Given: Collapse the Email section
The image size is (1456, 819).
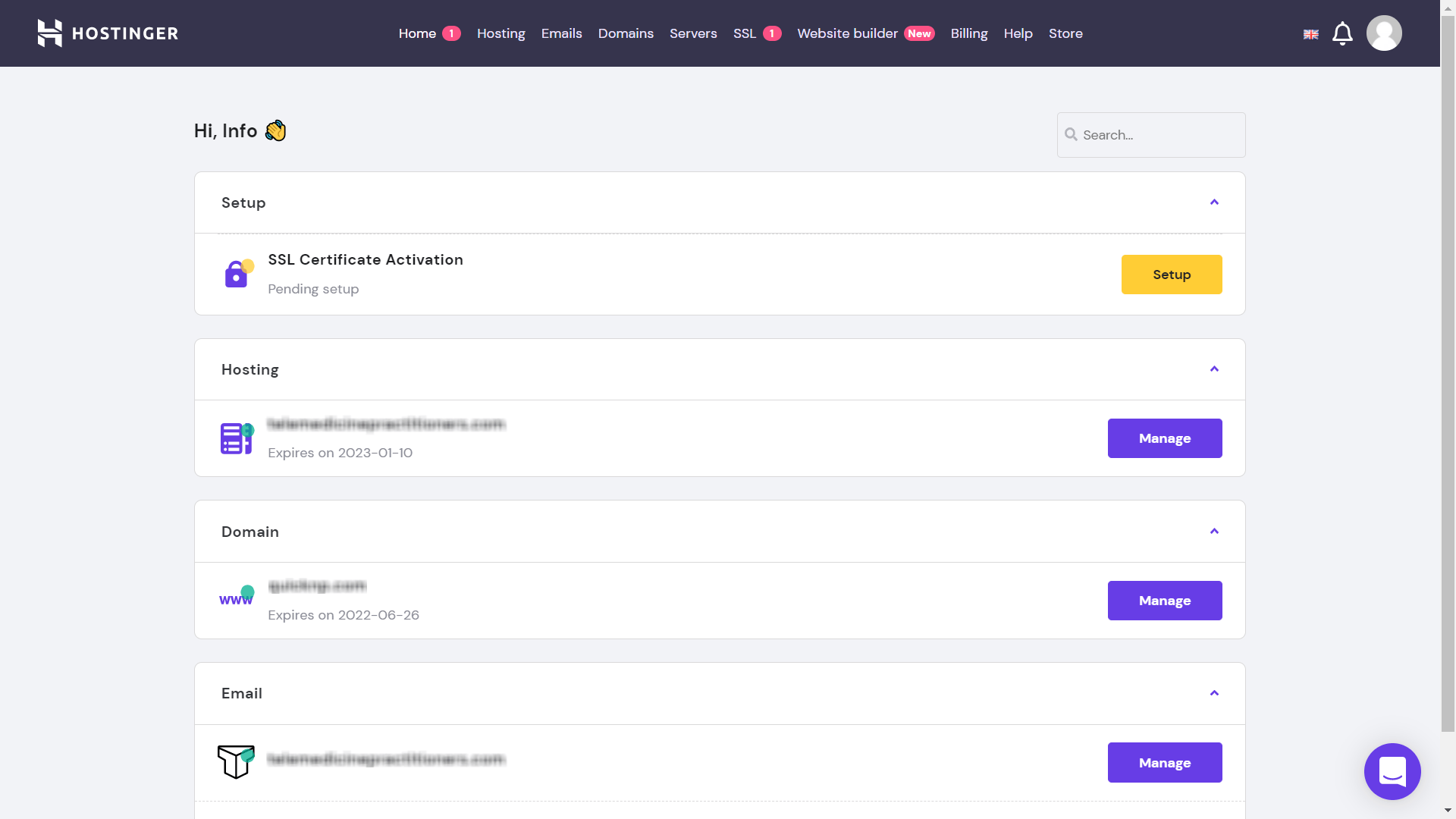Looking at the screenshot, I should click(x=1214, y=693).
